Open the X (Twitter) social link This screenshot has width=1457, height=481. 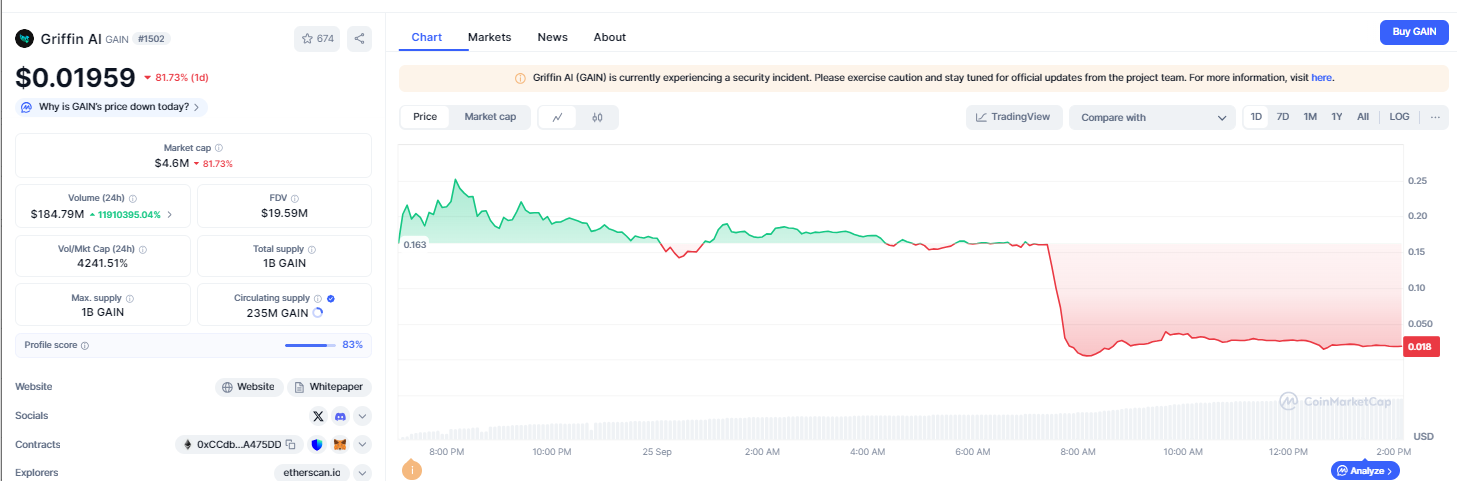tap(318, 416)
